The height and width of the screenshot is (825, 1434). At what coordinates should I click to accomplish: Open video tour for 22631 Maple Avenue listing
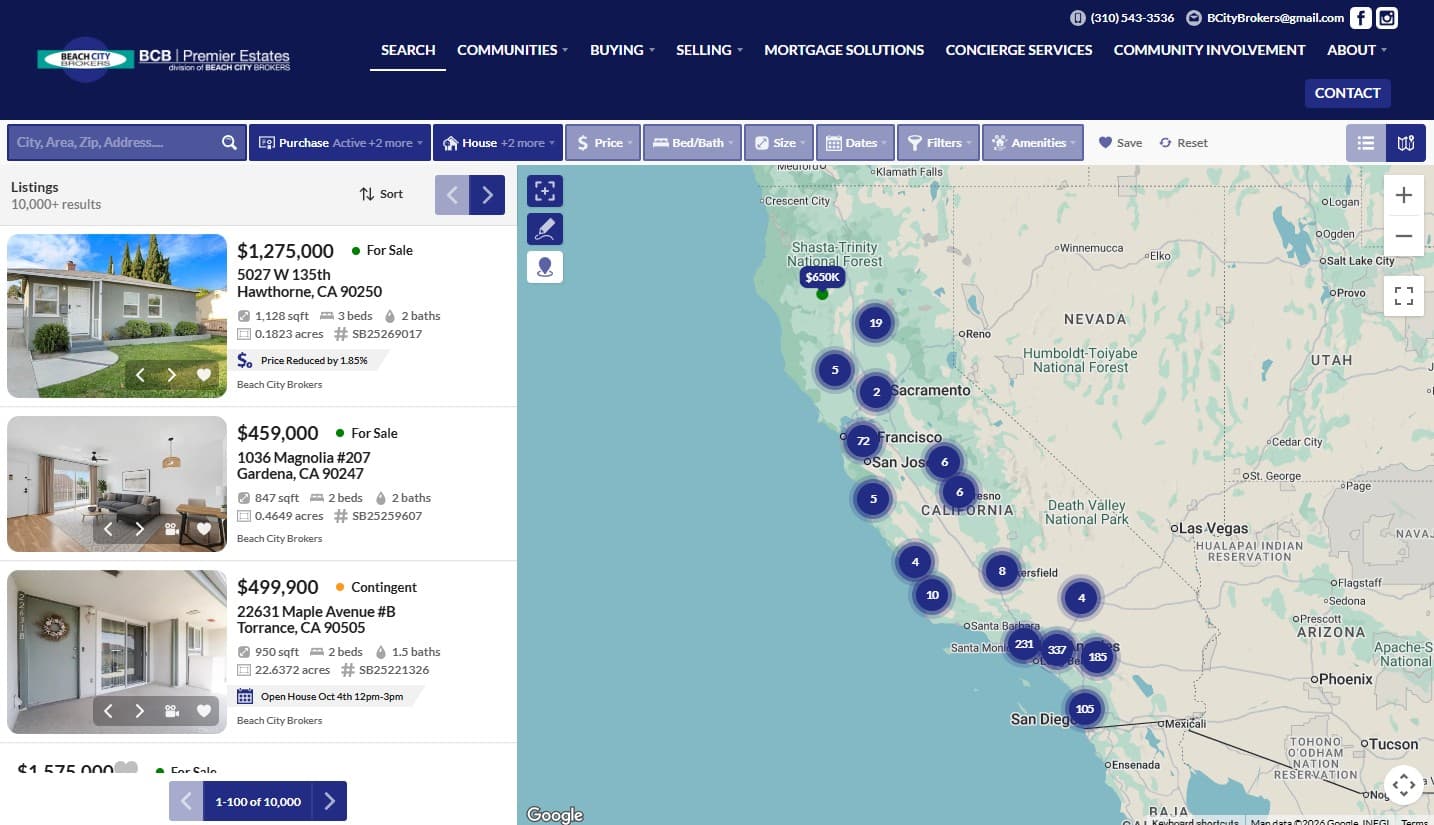pyautogui.click(x=172, y=711)
